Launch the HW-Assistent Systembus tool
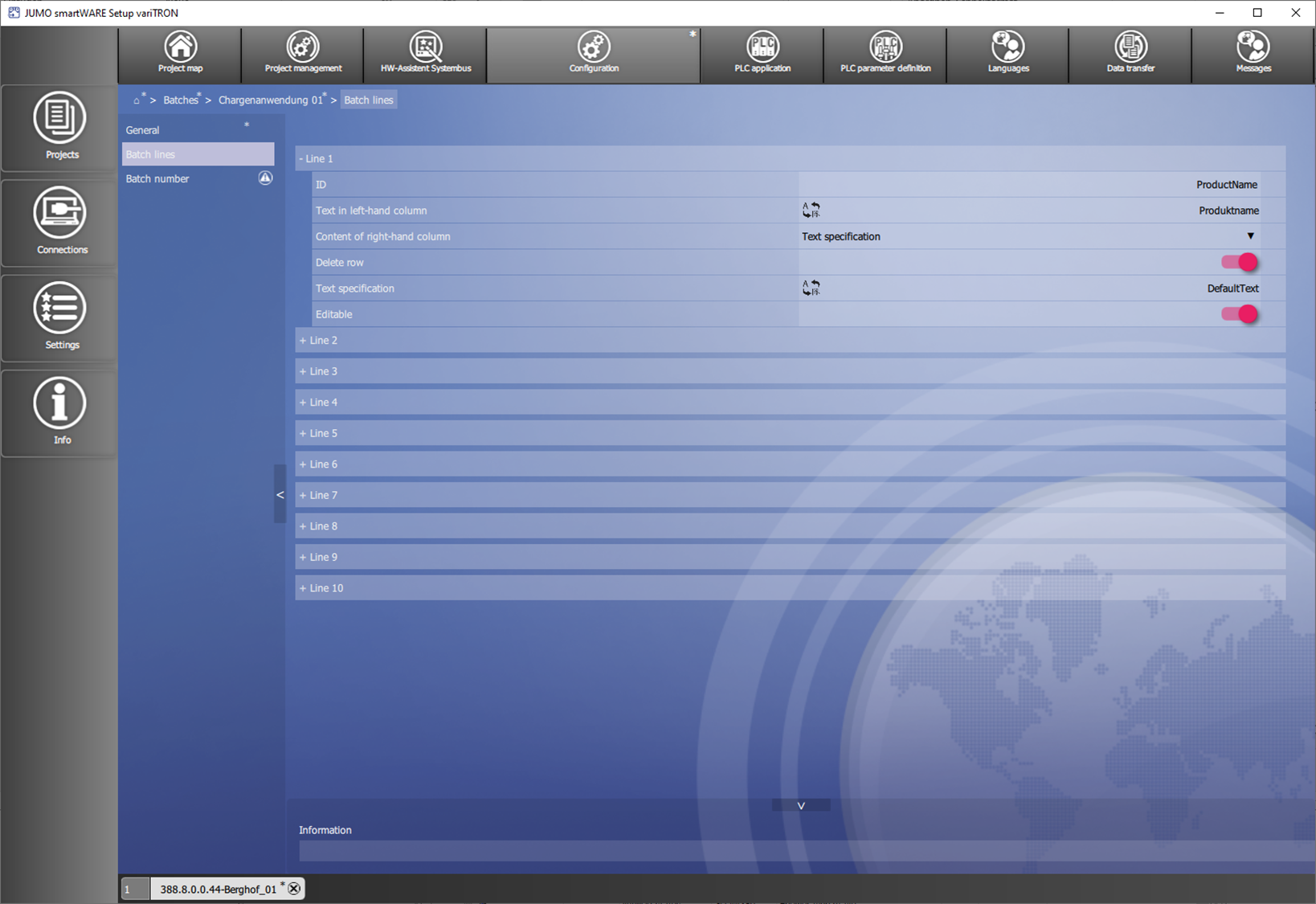 coord(426,54)
